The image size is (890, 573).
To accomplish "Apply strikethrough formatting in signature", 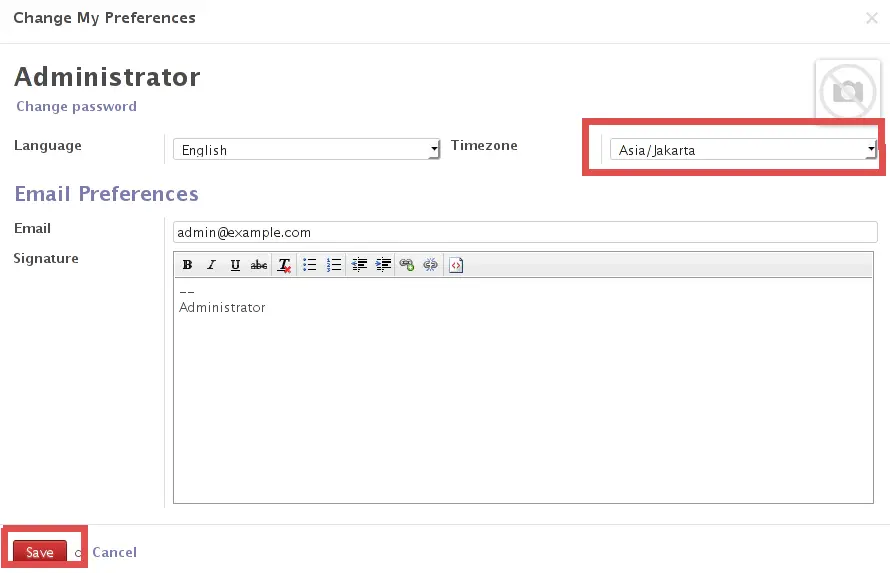I will (x=259, y=265).
